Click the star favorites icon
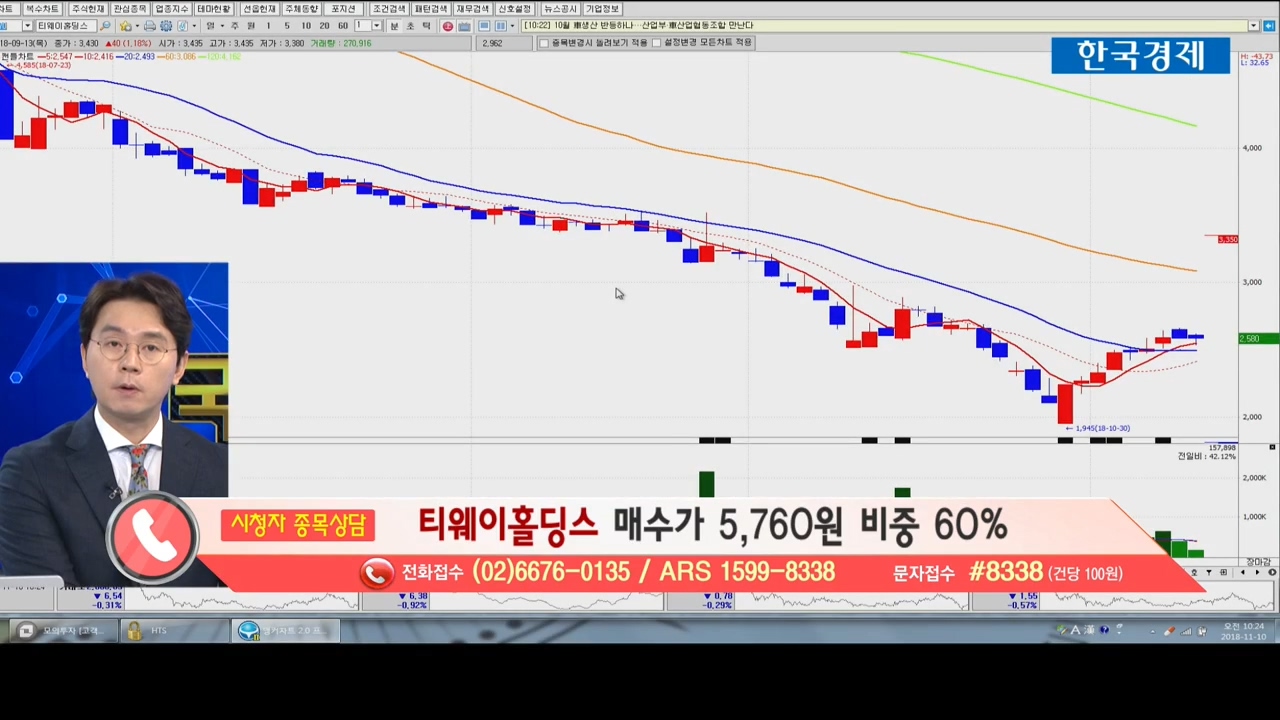The width and height of the screenshot is (1280, 720). pyautogui.click(x=125, y=26)
